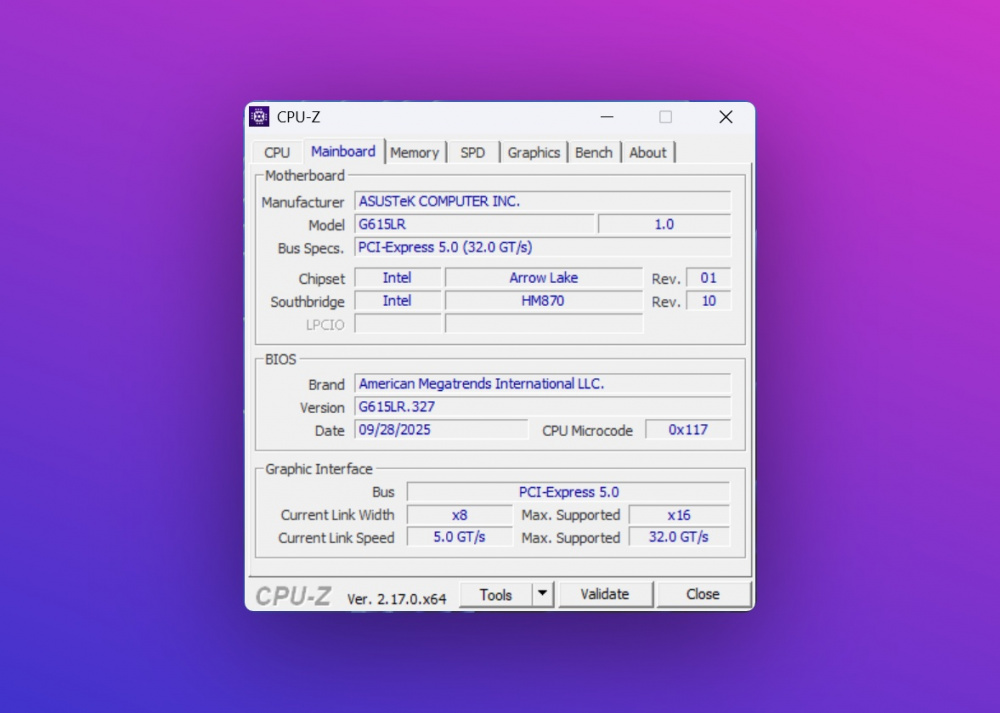Viewport: 1000px width, 713px height.
Task: Open the Graphics tab
Action: (533, 153)
